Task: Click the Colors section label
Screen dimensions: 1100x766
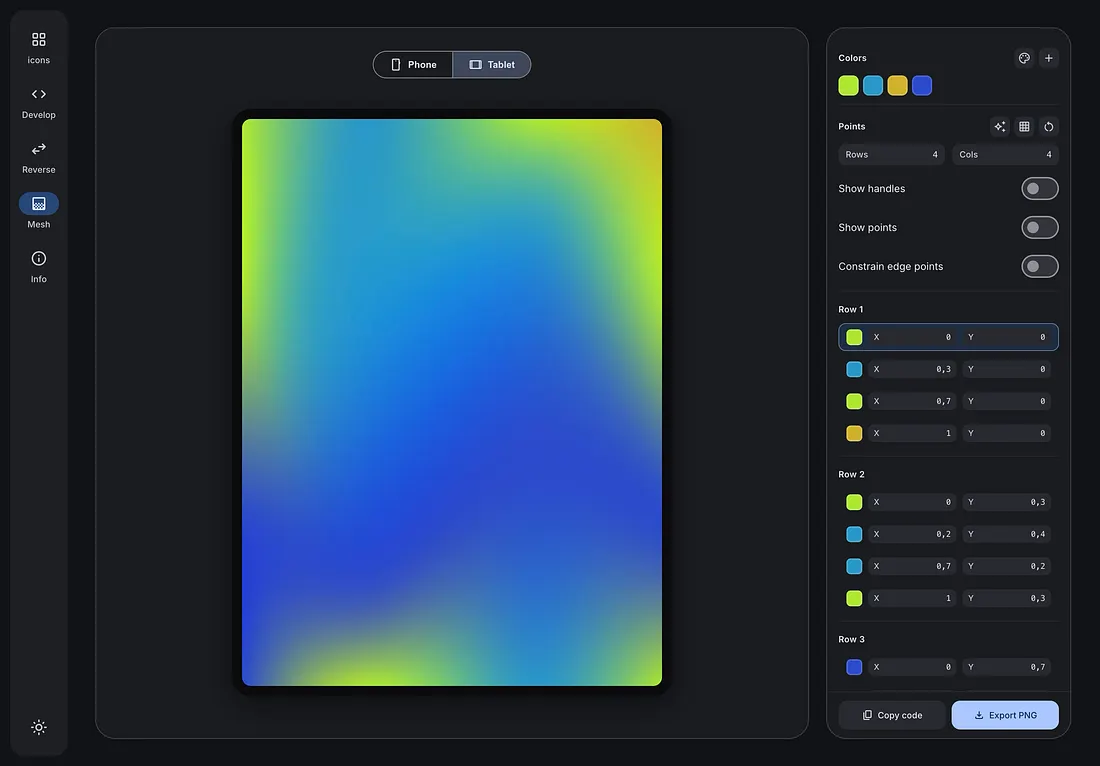Action: coord(852,58)
